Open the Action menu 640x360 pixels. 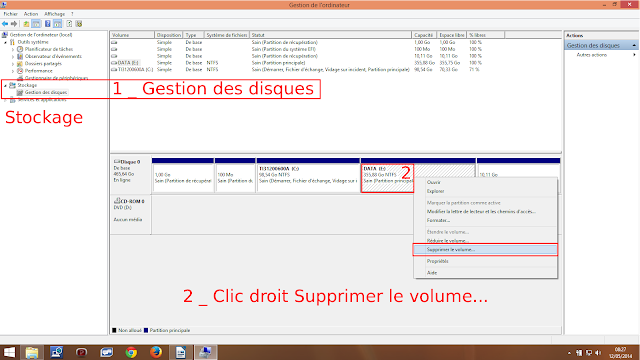click(31, 14)
